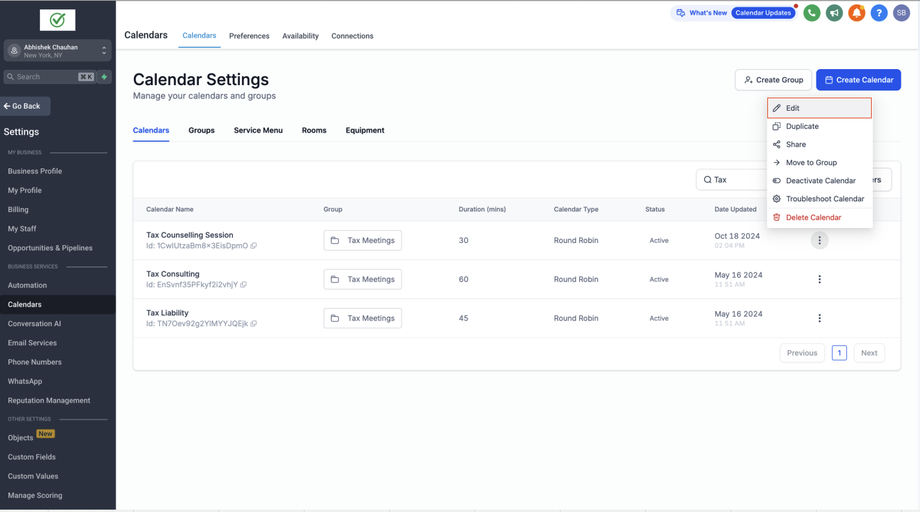Select Deactivate Calendar from the menu
This screenshot has width=920, height=512.
pos(820,181)
